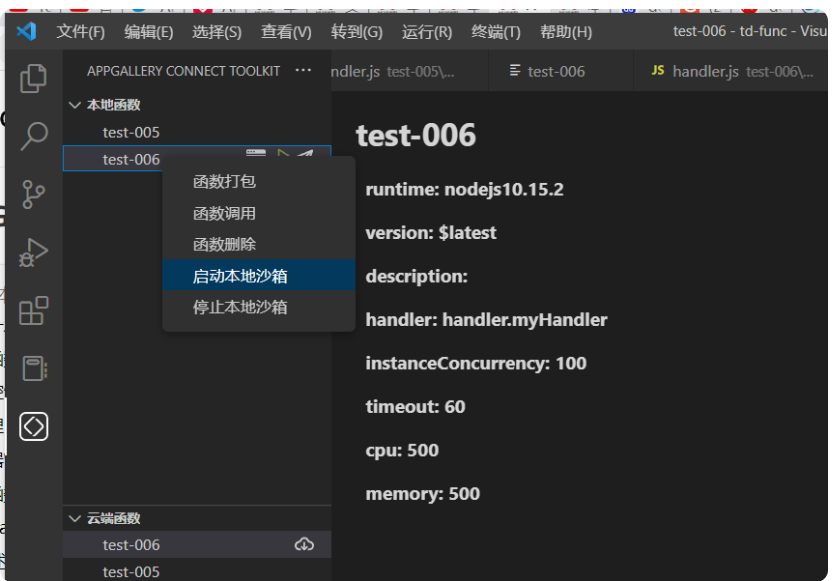Click the test-006 heading in editor
The width and height of the screenshot is (834, 581).
(415, 135)
